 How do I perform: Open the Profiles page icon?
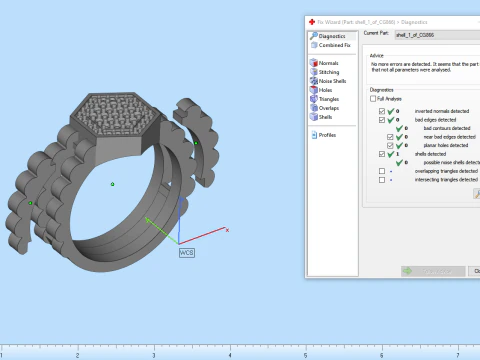pyautogui.click(x=314, y=135)
